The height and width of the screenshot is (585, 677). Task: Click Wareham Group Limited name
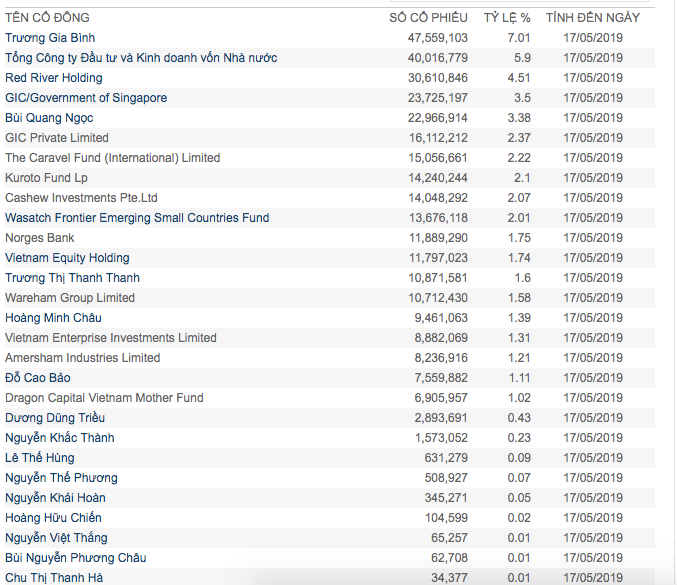pos(70,298)
